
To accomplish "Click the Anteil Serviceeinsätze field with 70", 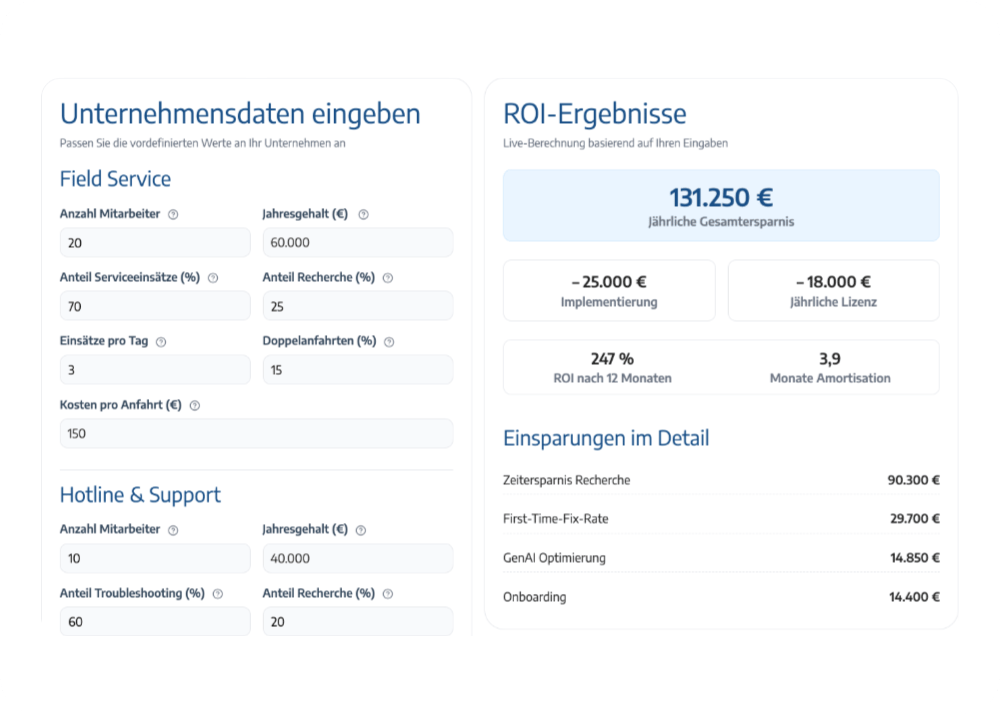I will (155, 306).
